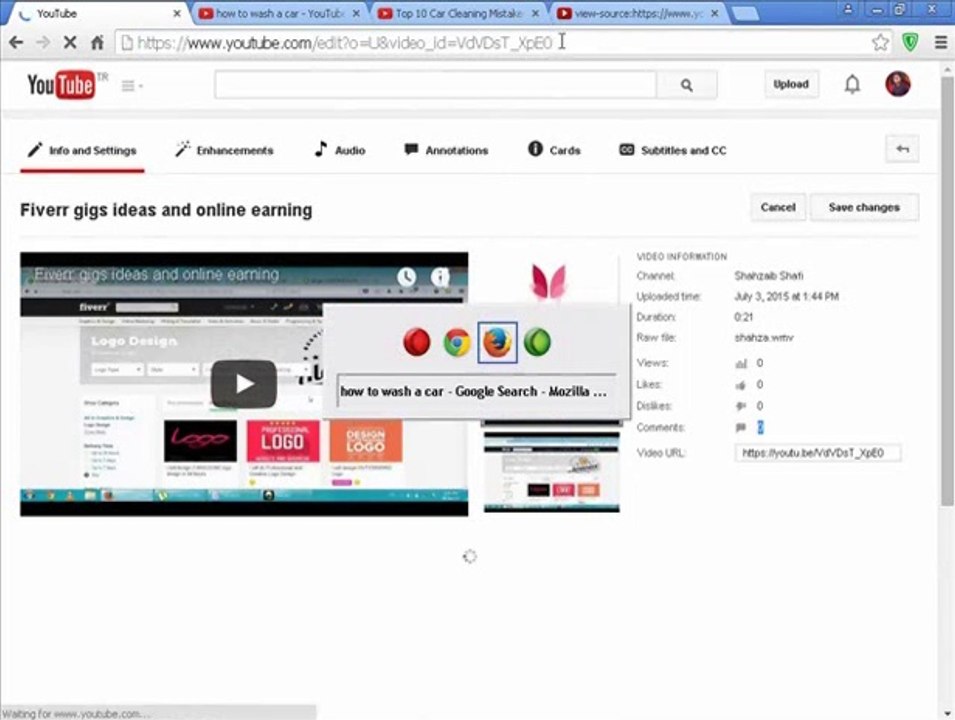Click the search magnifier button
The height and width of the screenshot is (720, 955).
point(686,85)
